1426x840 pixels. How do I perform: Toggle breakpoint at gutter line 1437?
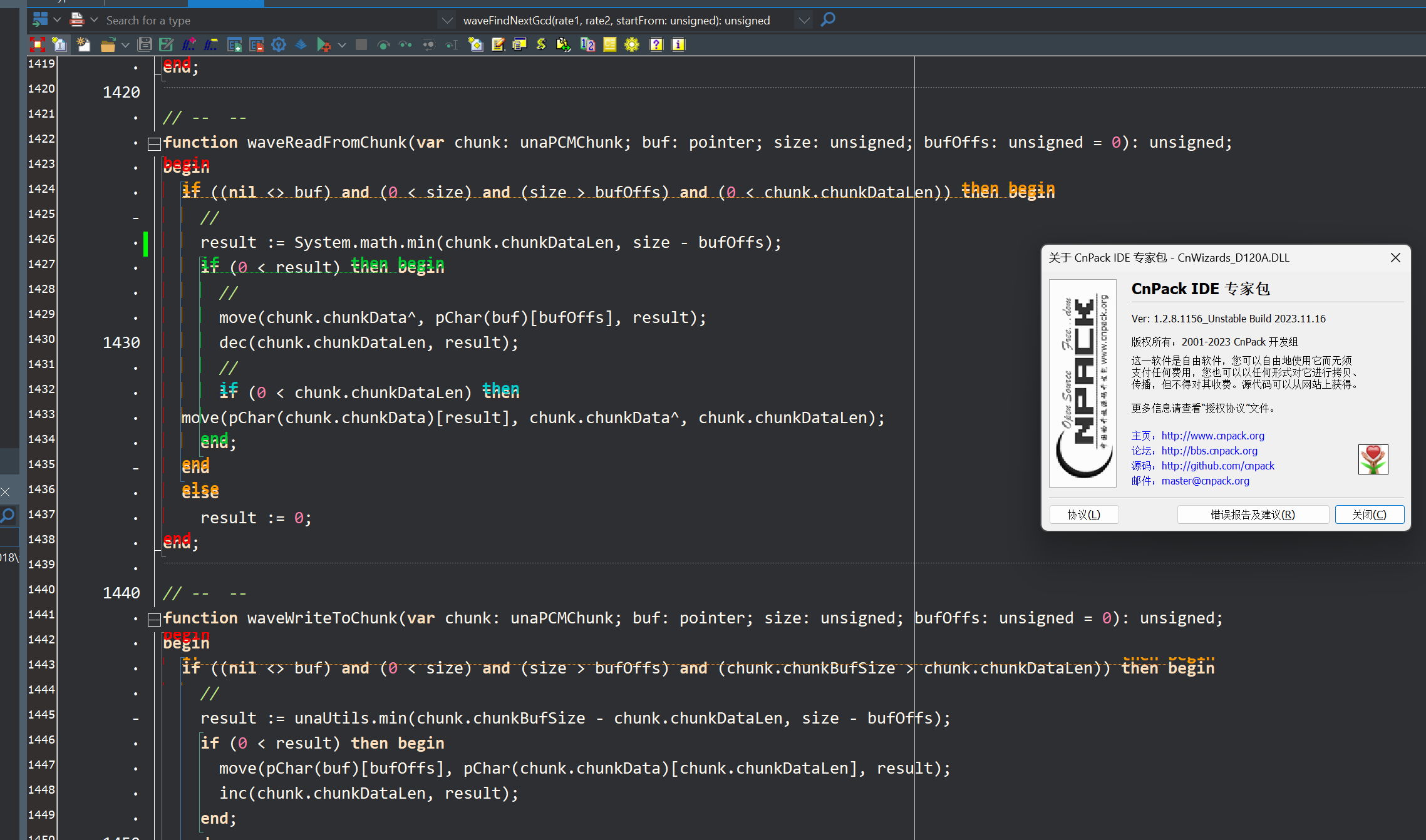(x=135, y=518)
